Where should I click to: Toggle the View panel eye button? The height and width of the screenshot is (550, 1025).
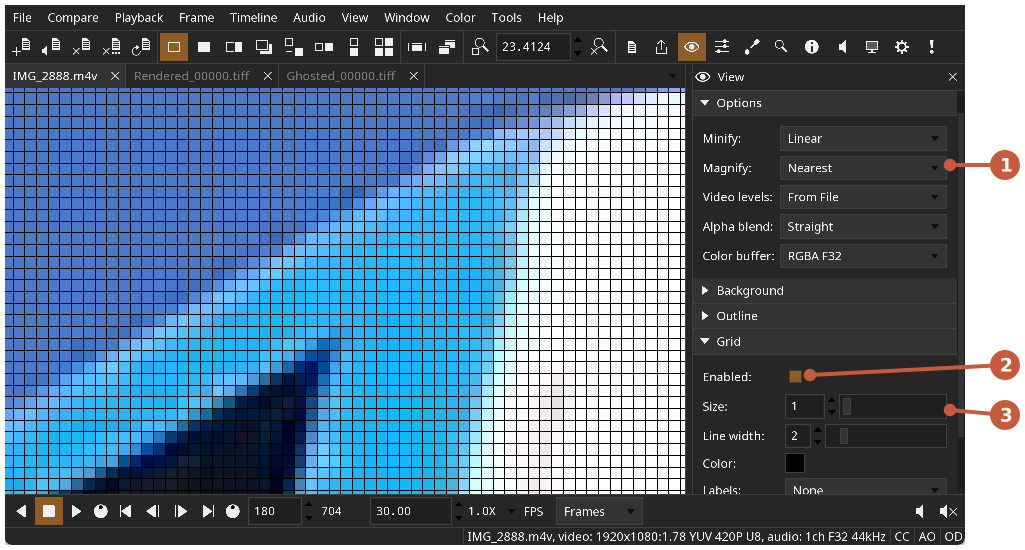pos(691,47)
